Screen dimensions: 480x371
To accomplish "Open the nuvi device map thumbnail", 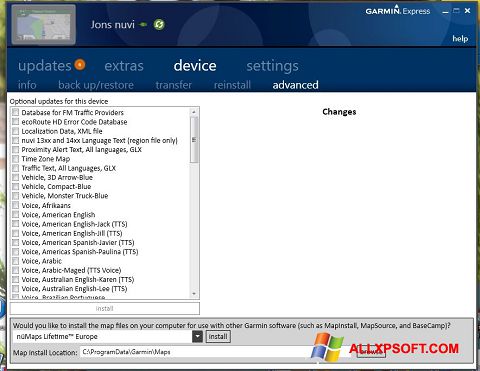I will [44, 25].
